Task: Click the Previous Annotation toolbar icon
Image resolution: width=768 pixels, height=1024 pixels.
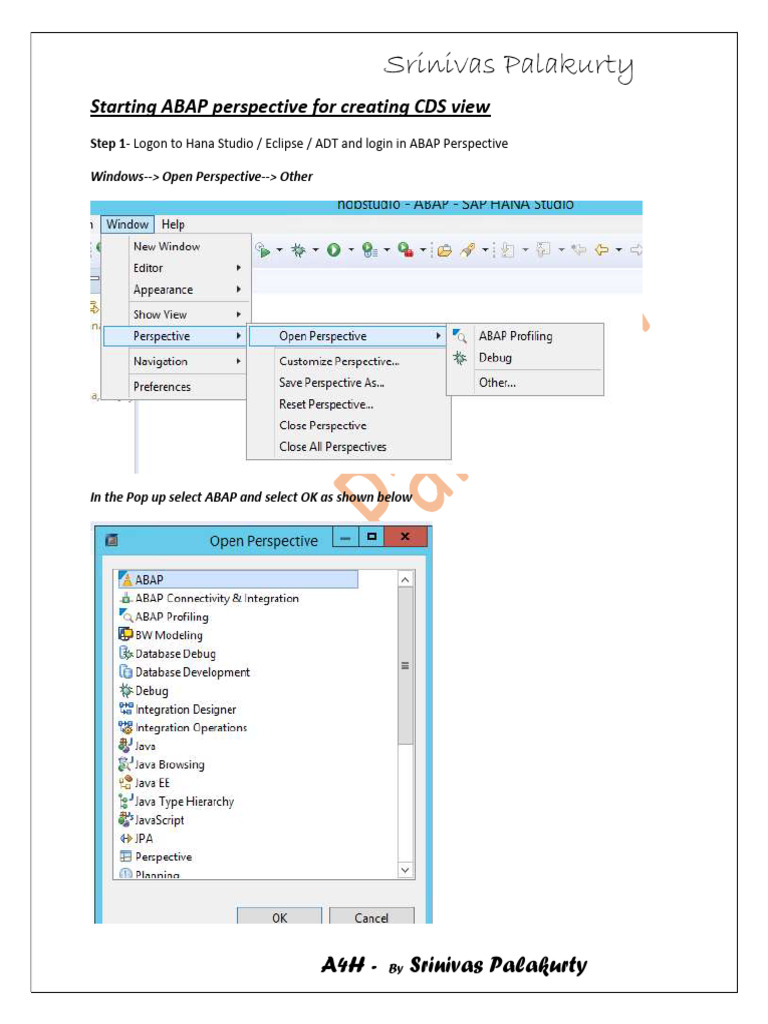Action: click(542, 249)
